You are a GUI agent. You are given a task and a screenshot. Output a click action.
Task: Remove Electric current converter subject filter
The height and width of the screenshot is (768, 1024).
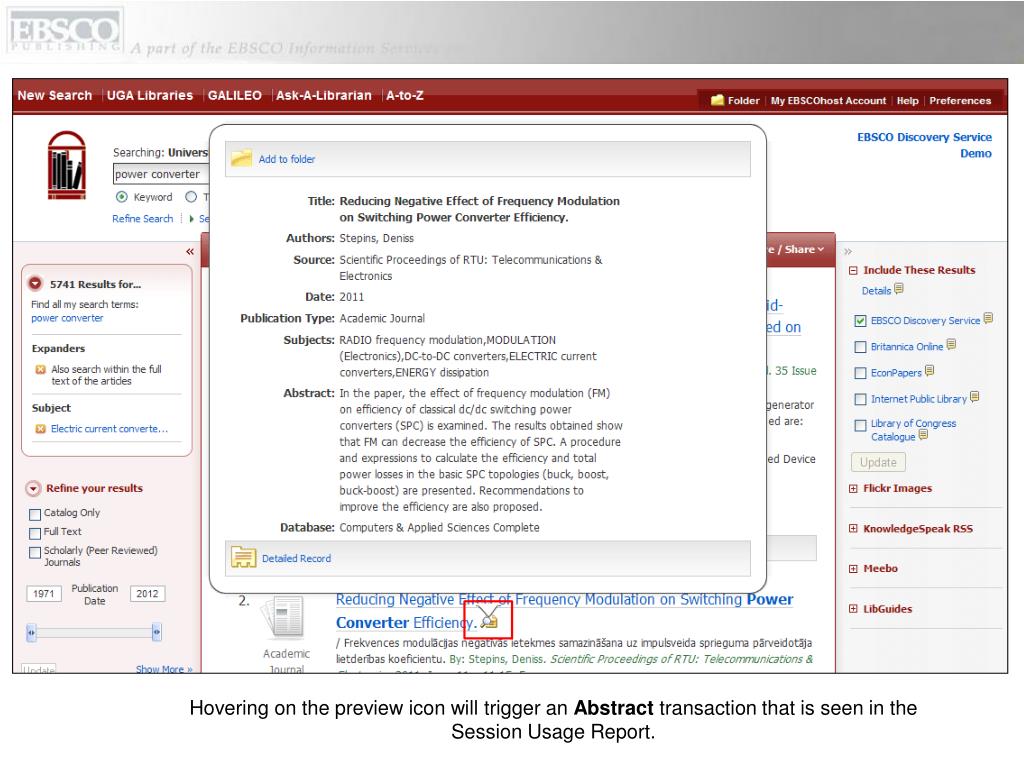coord(40,429)
